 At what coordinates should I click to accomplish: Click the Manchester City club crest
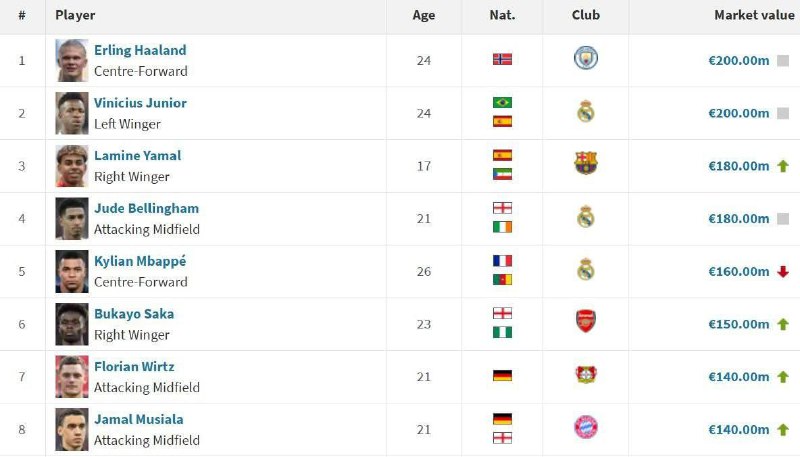[586, 58]
